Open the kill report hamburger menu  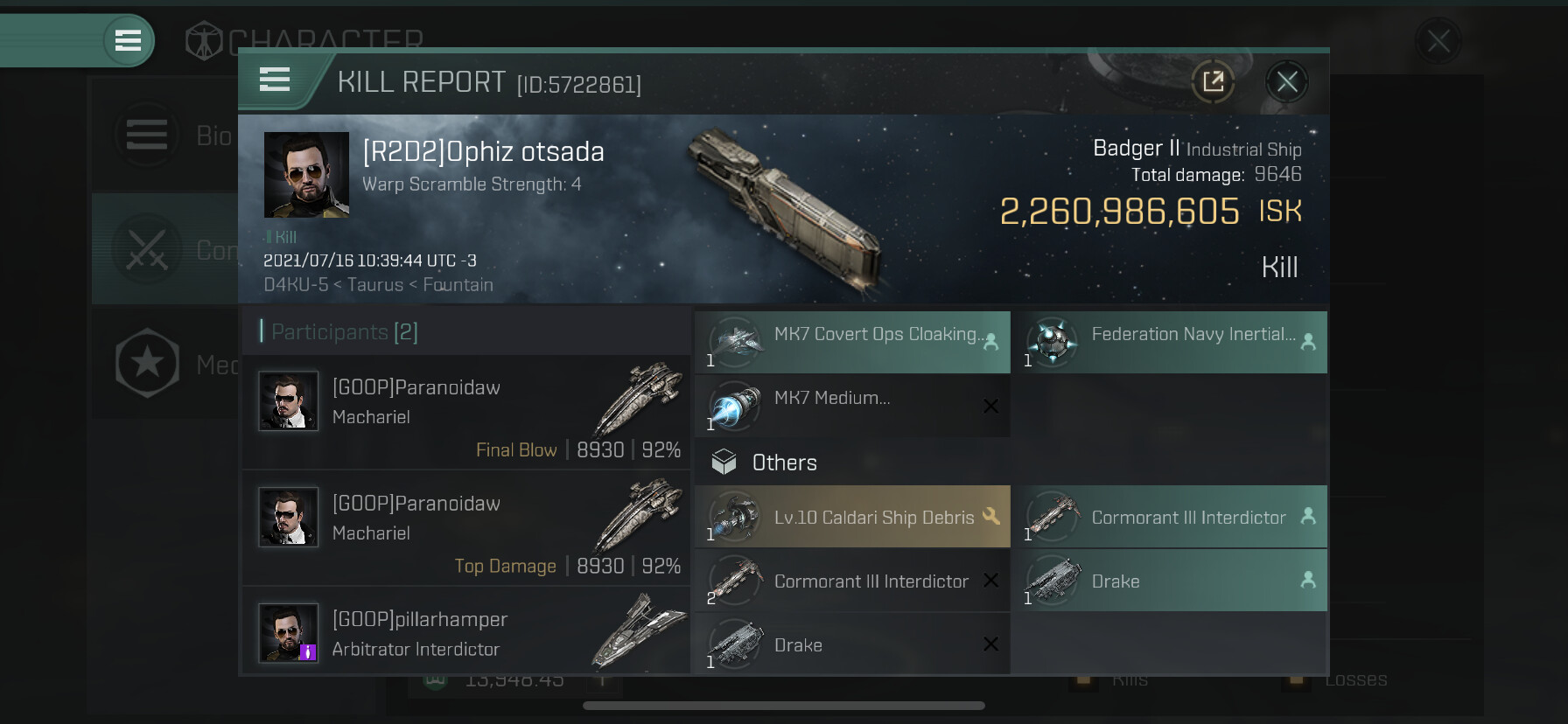tap(275, 80)
